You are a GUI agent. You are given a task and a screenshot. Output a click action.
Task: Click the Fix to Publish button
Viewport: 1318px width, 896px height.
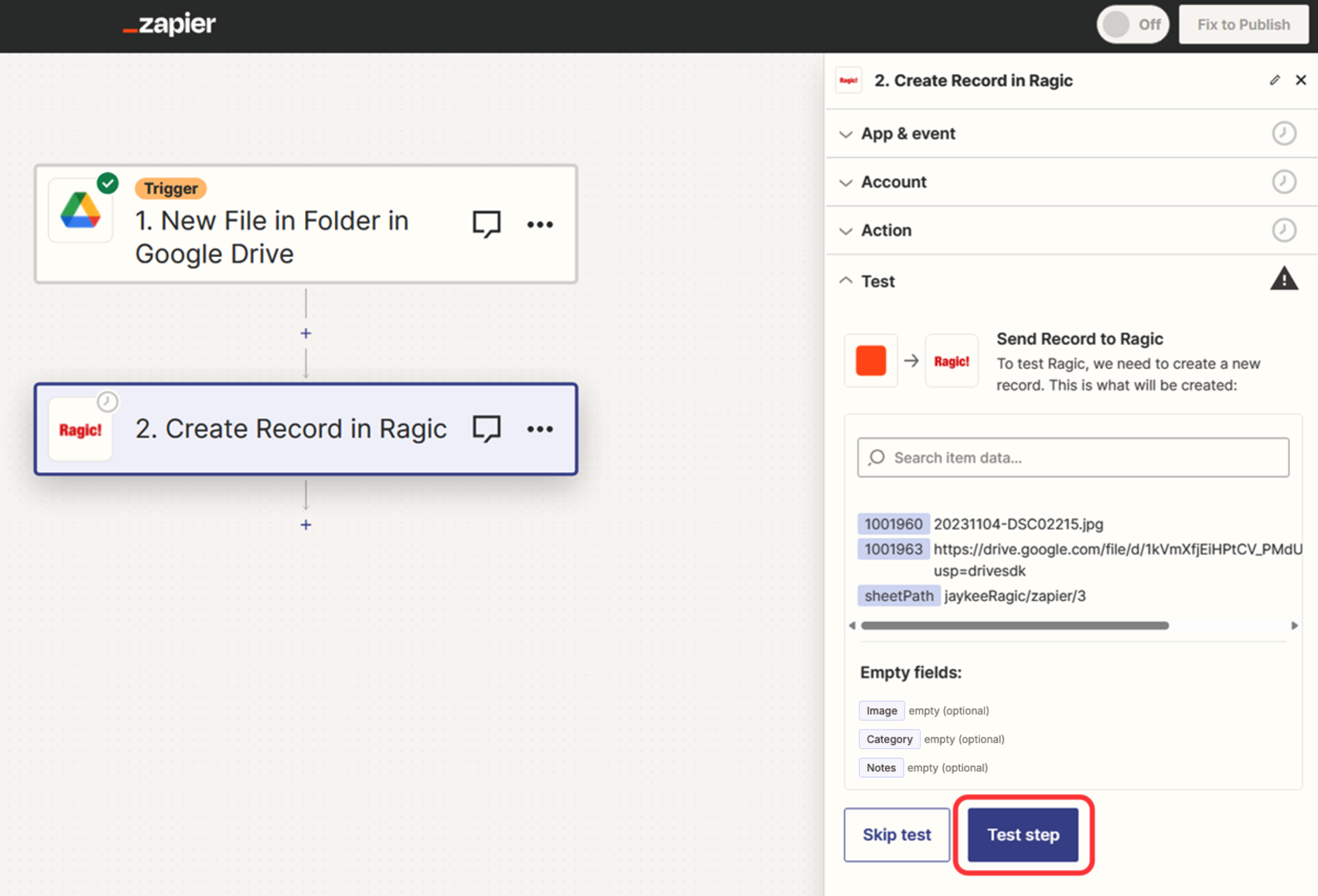1243,25
